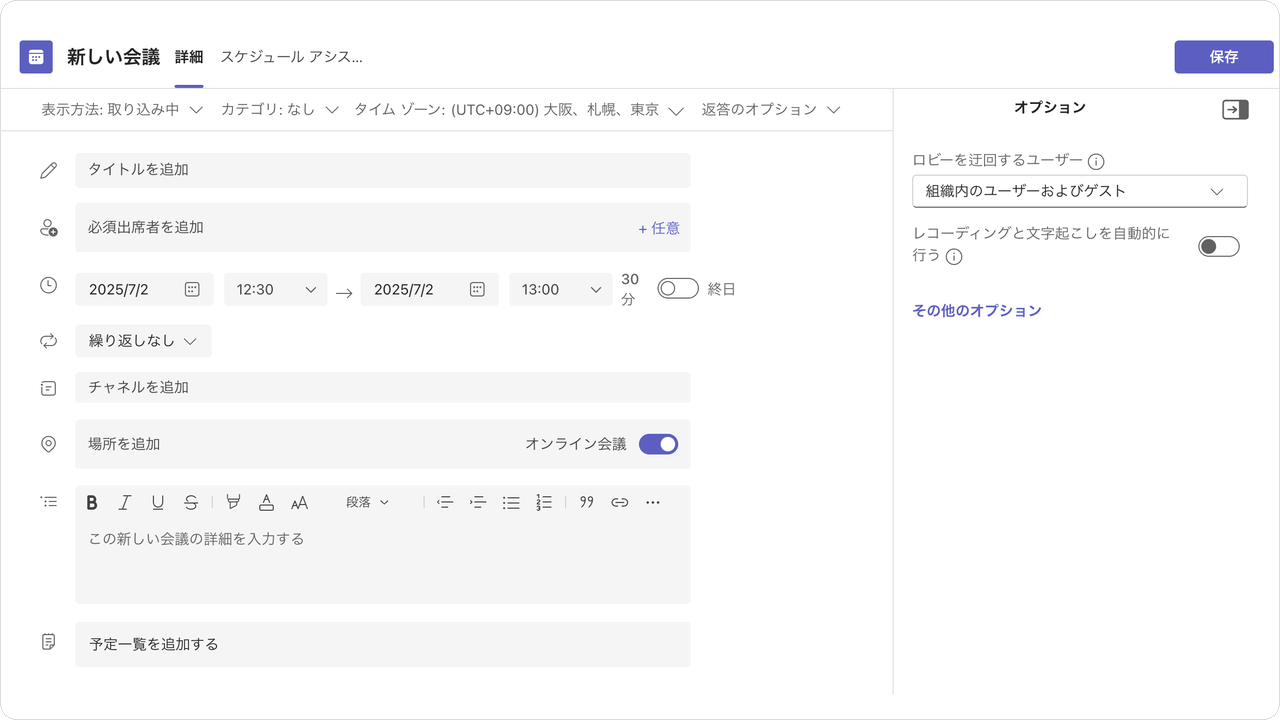The width and height of the screenshot is (1280, 720).
Task: Click info icon next to ロビーを迂回するユーザー
Action: pyautogui.click(x=1096, y=161)
